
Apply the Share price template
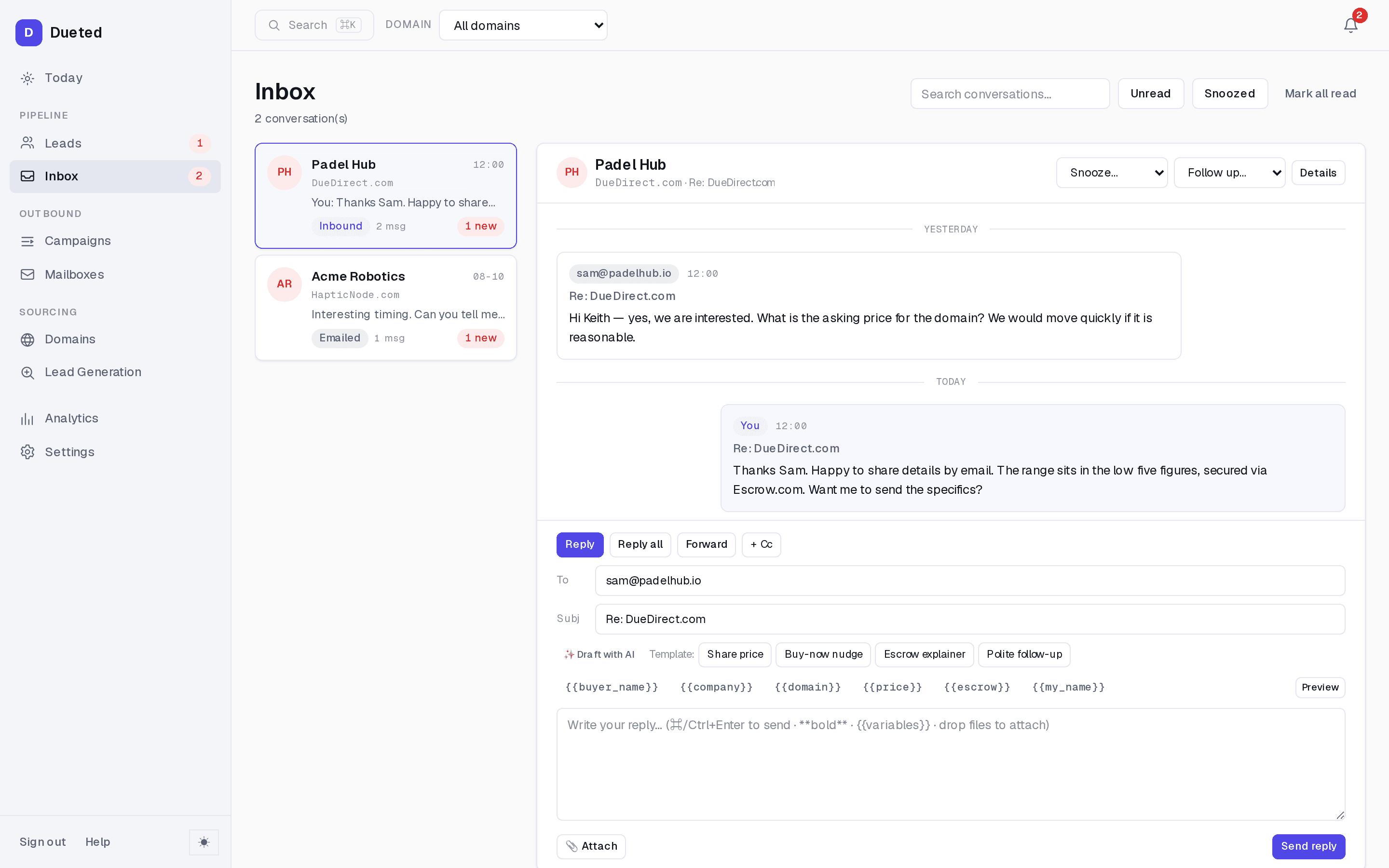pos(735,654)
